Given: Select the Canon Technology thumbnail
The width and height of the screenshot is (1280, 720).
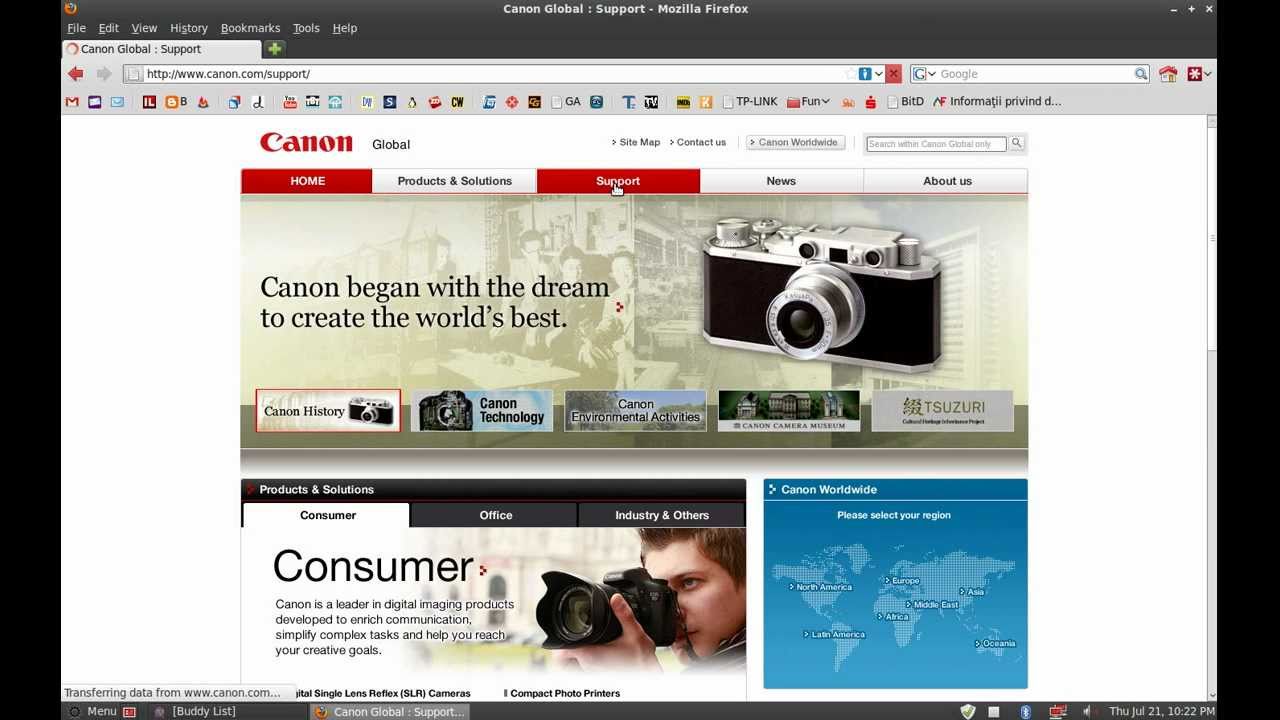Looking at the screenshot, I should 482,411.
